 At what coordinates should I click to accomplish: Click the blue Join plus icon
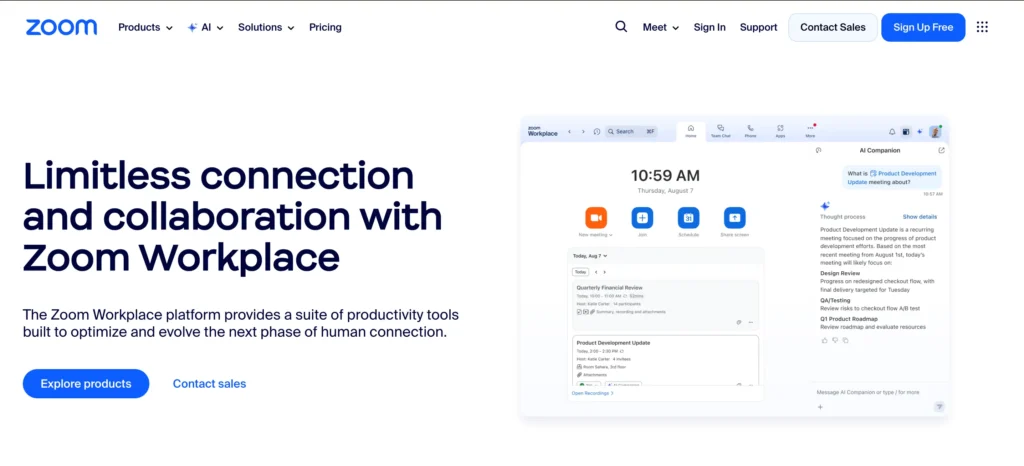[642, 217]
